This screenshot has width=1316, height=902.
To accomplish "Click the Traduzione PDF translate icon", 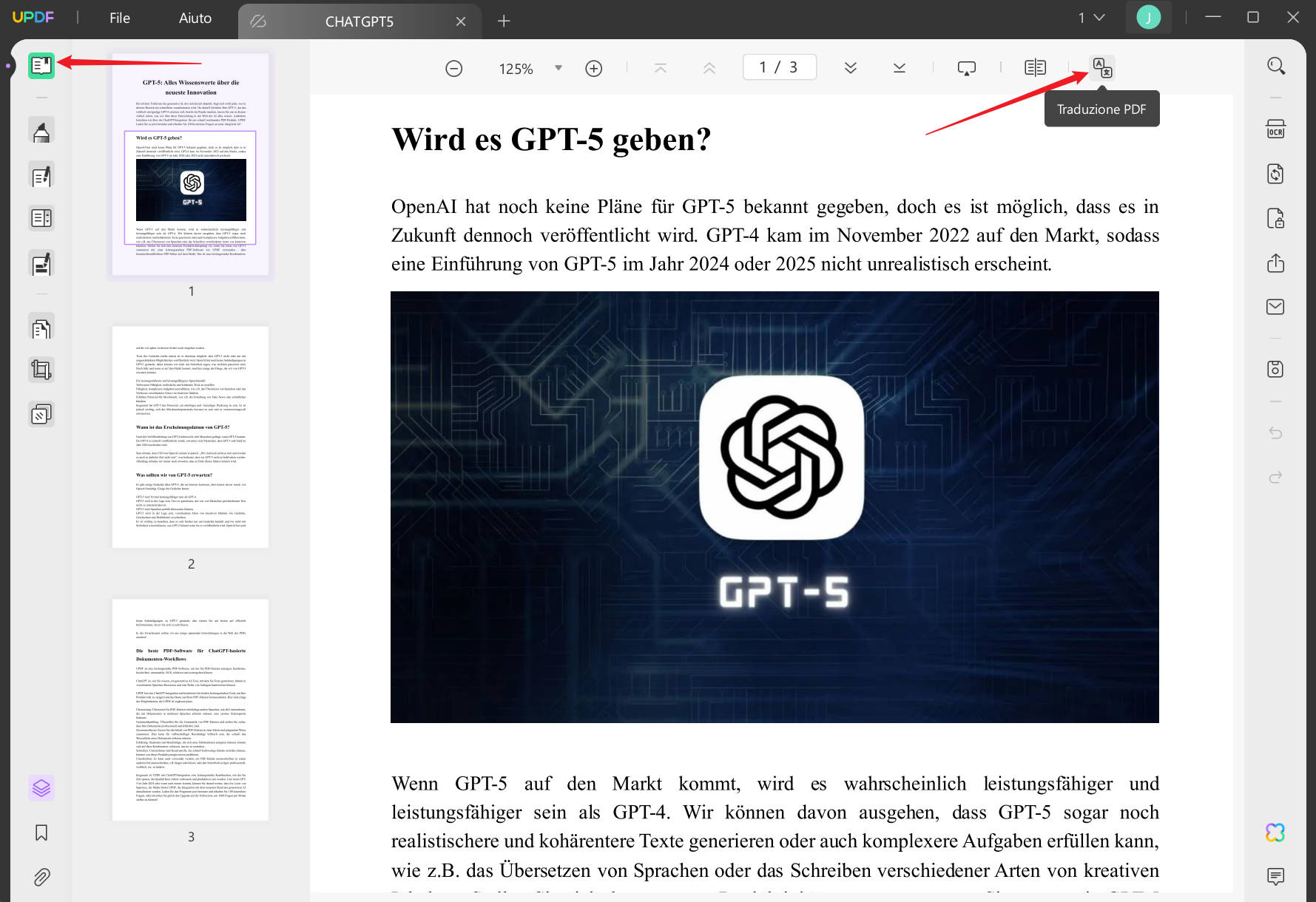I will pos(1102,68).
